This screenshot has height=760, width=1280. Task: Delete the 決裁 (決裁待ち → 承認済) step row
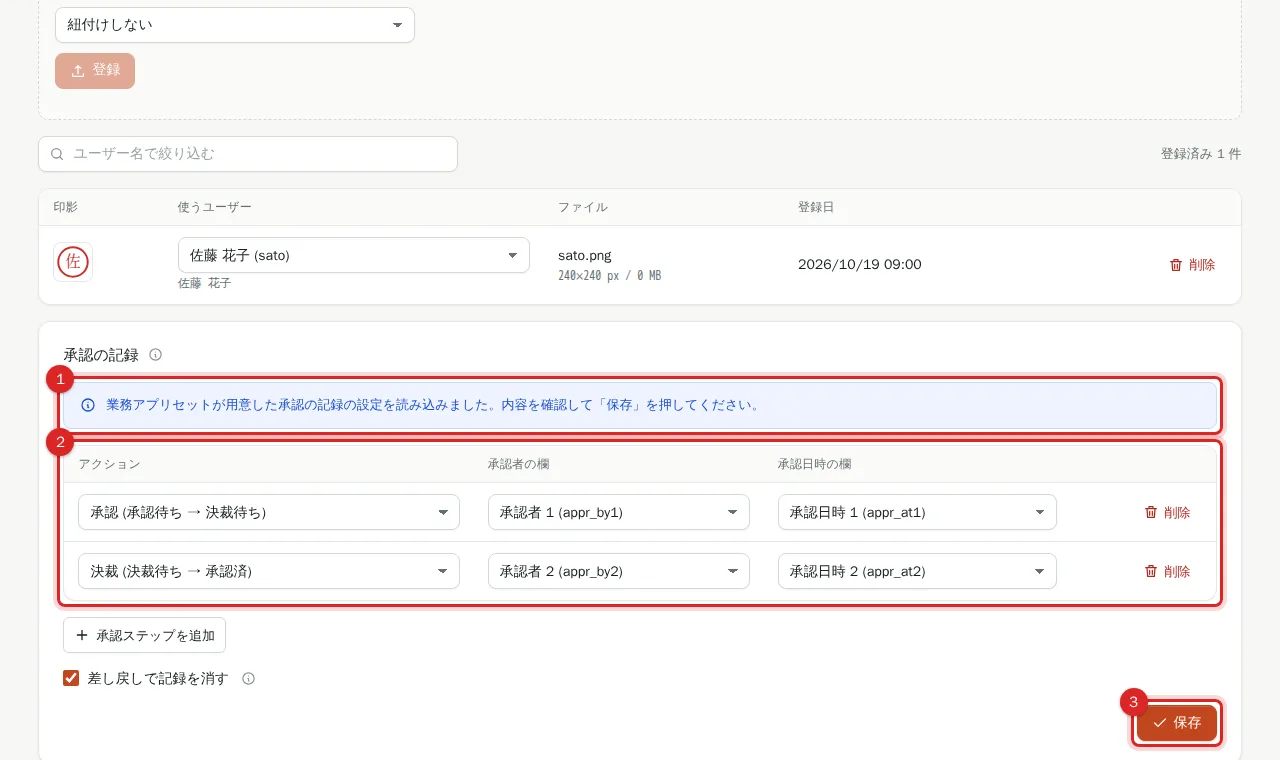point(1167,571)
